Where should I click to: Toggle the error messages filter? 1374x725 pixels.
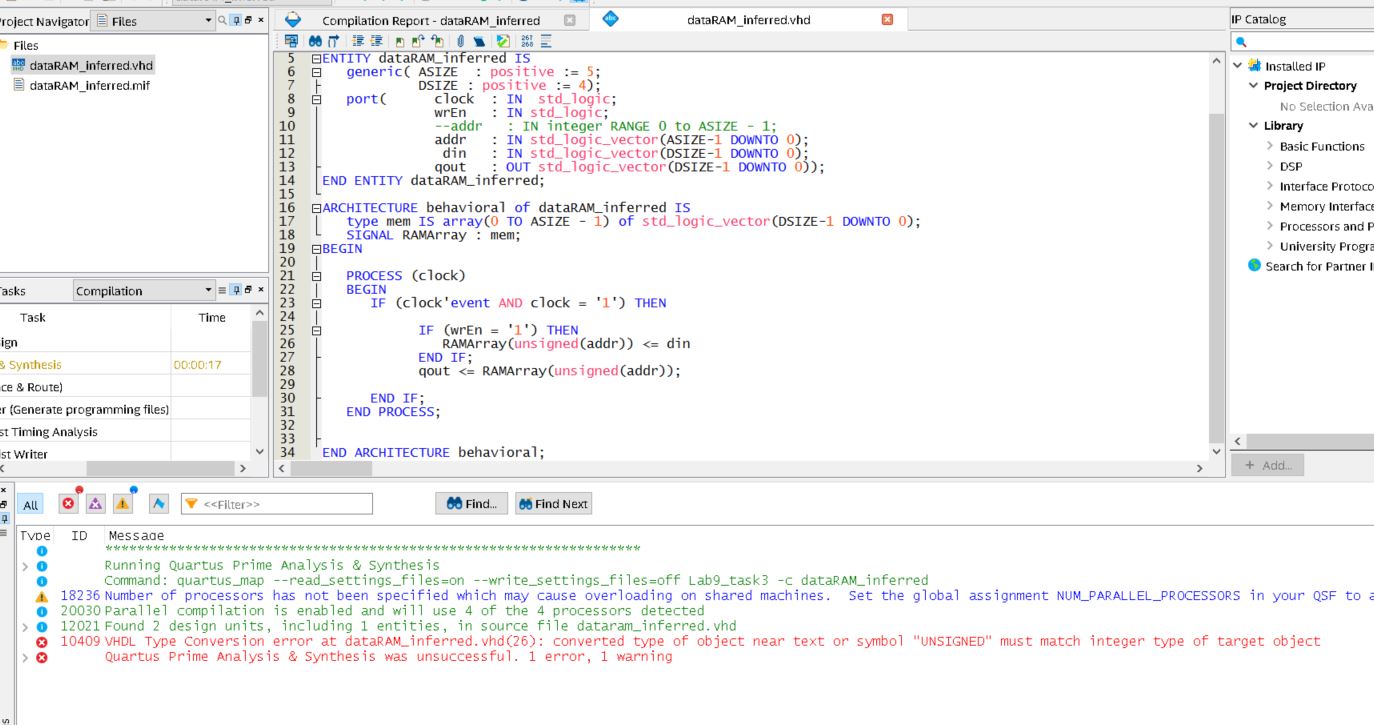pyautogui.click(x=68, y=503)
